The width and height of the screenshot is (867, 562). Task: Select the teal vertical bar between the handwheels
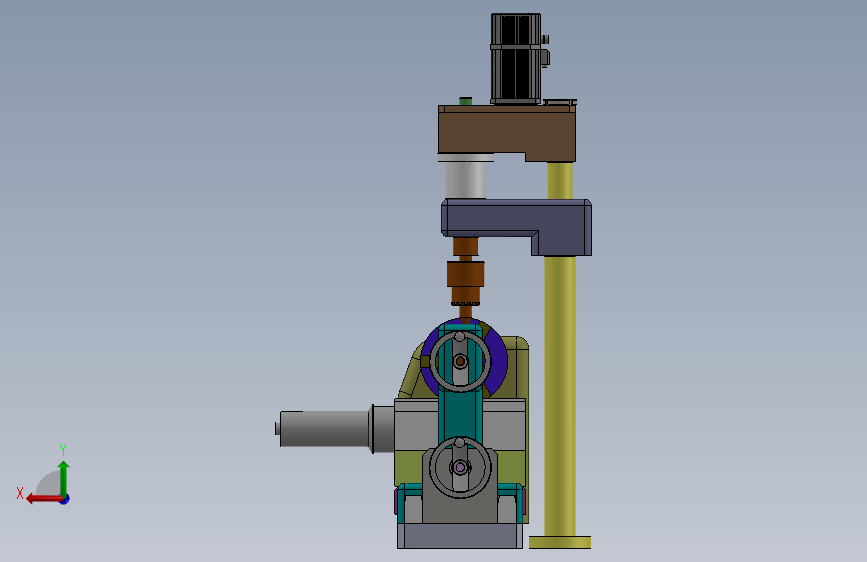(x=460, y=414)
